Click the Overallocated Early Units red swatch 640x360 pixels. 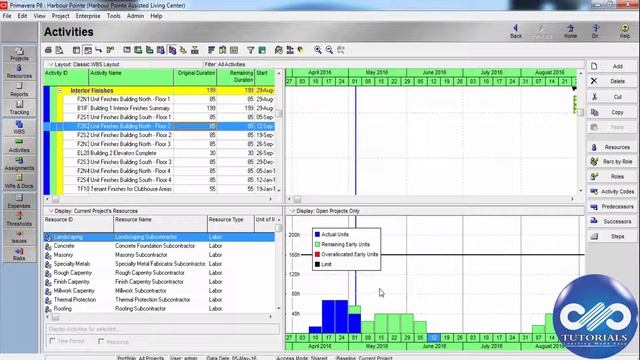point(317,254)
